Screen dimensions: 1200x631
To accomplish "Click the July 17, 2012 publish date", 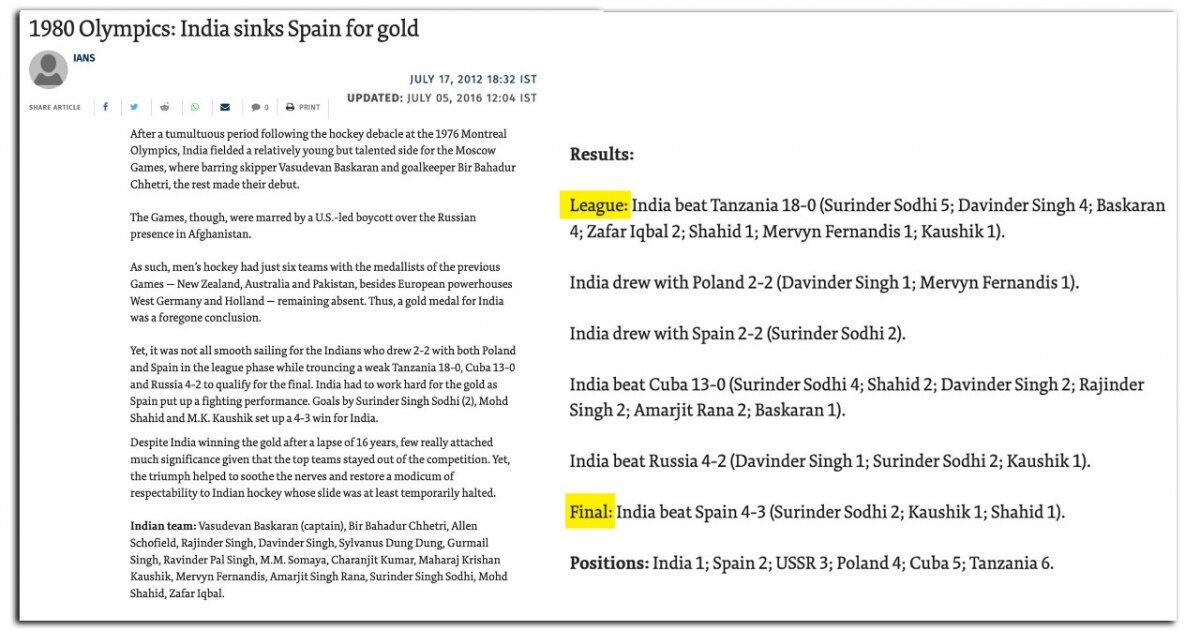I will (472, 79).
